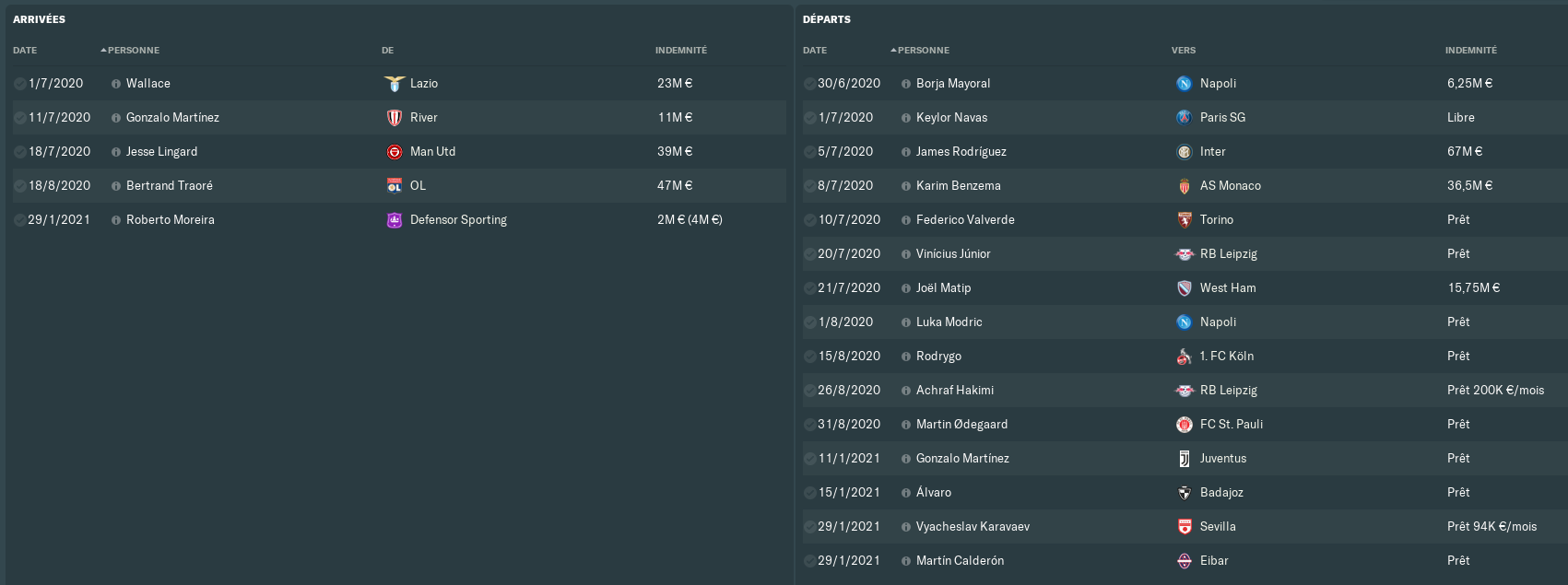Toggle the check circle for Borja Mayoral

pos(809,84)
